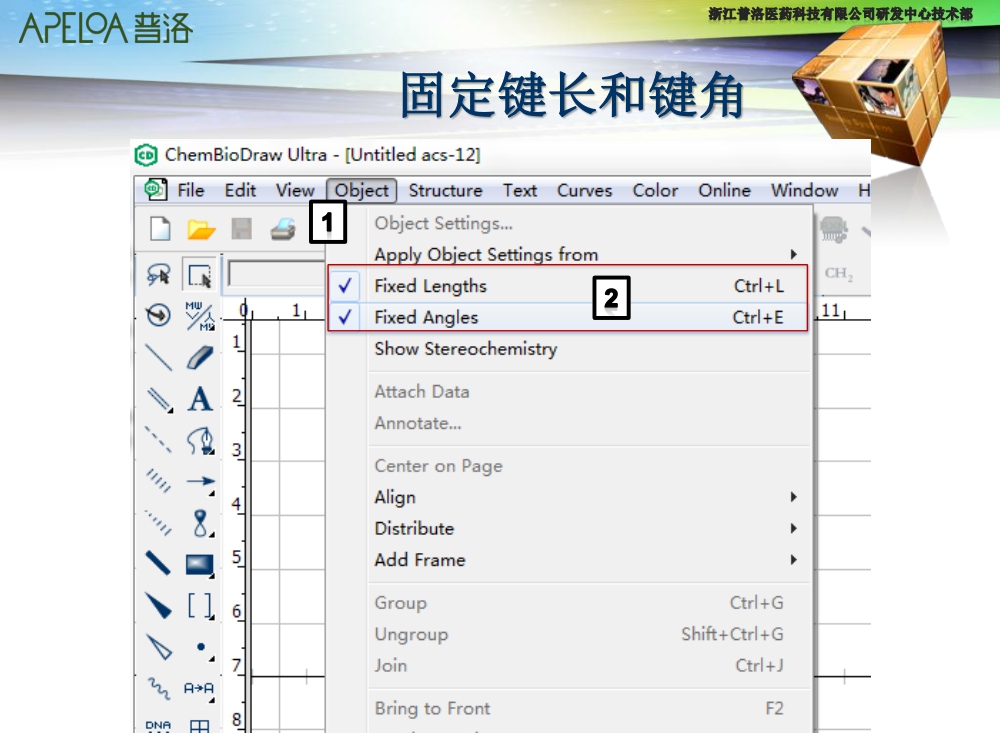Select the Orbital tool

tap(201, 523)
